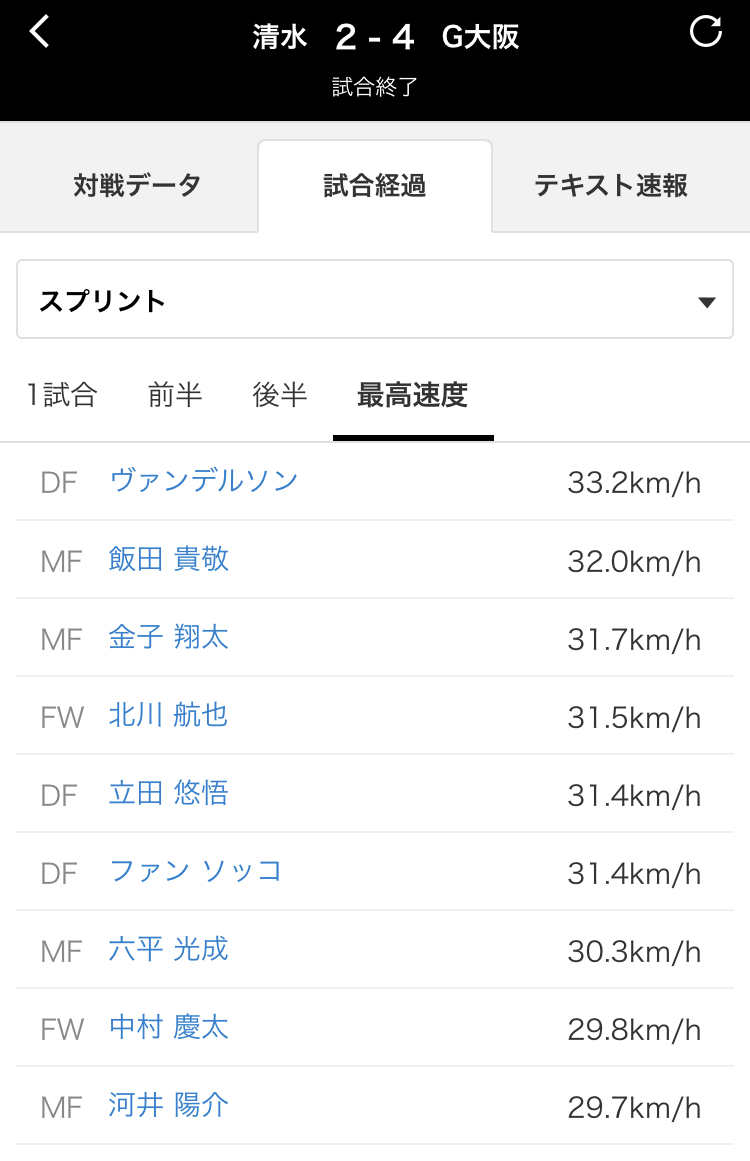750x1161 pixels.
Task: View 中村 慶太 player profile
Action: point(169,1027)
